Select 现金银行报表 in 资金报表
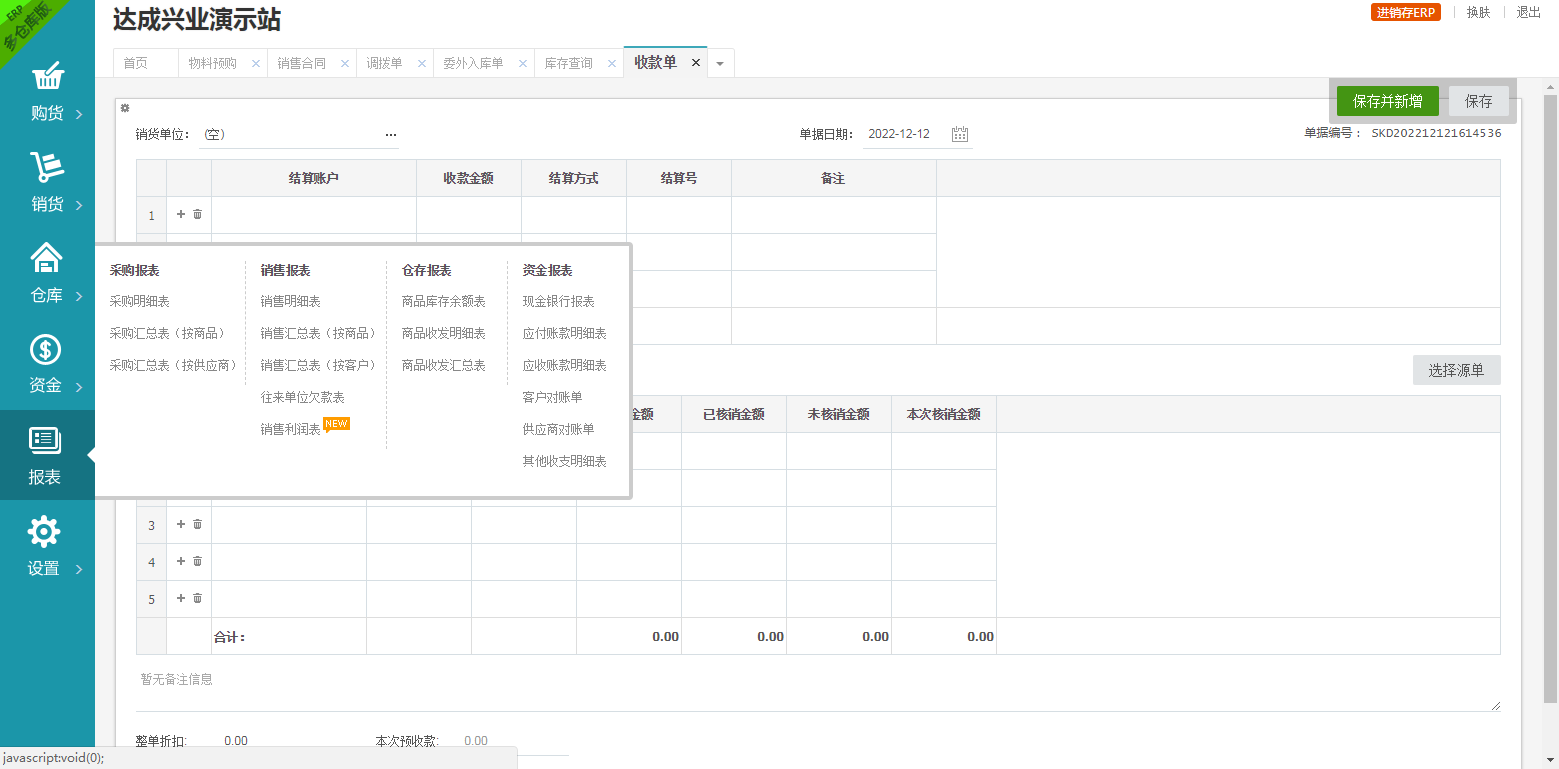 (x=558, y=301)
